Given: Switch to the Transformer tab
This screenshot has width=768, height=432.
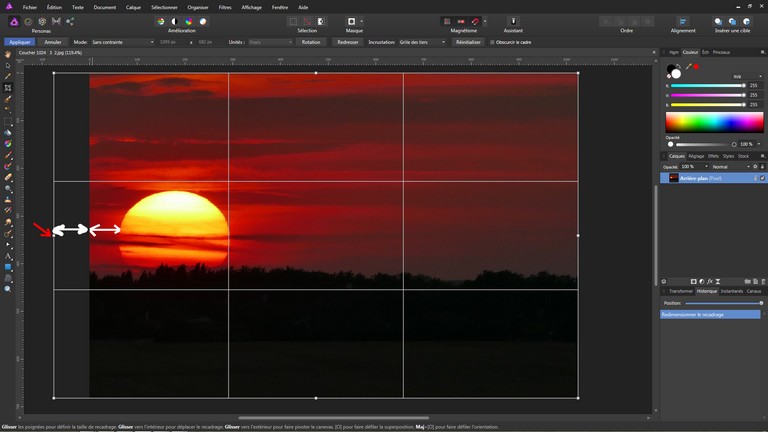Looking at the screenshot, I should coord(681,291).
